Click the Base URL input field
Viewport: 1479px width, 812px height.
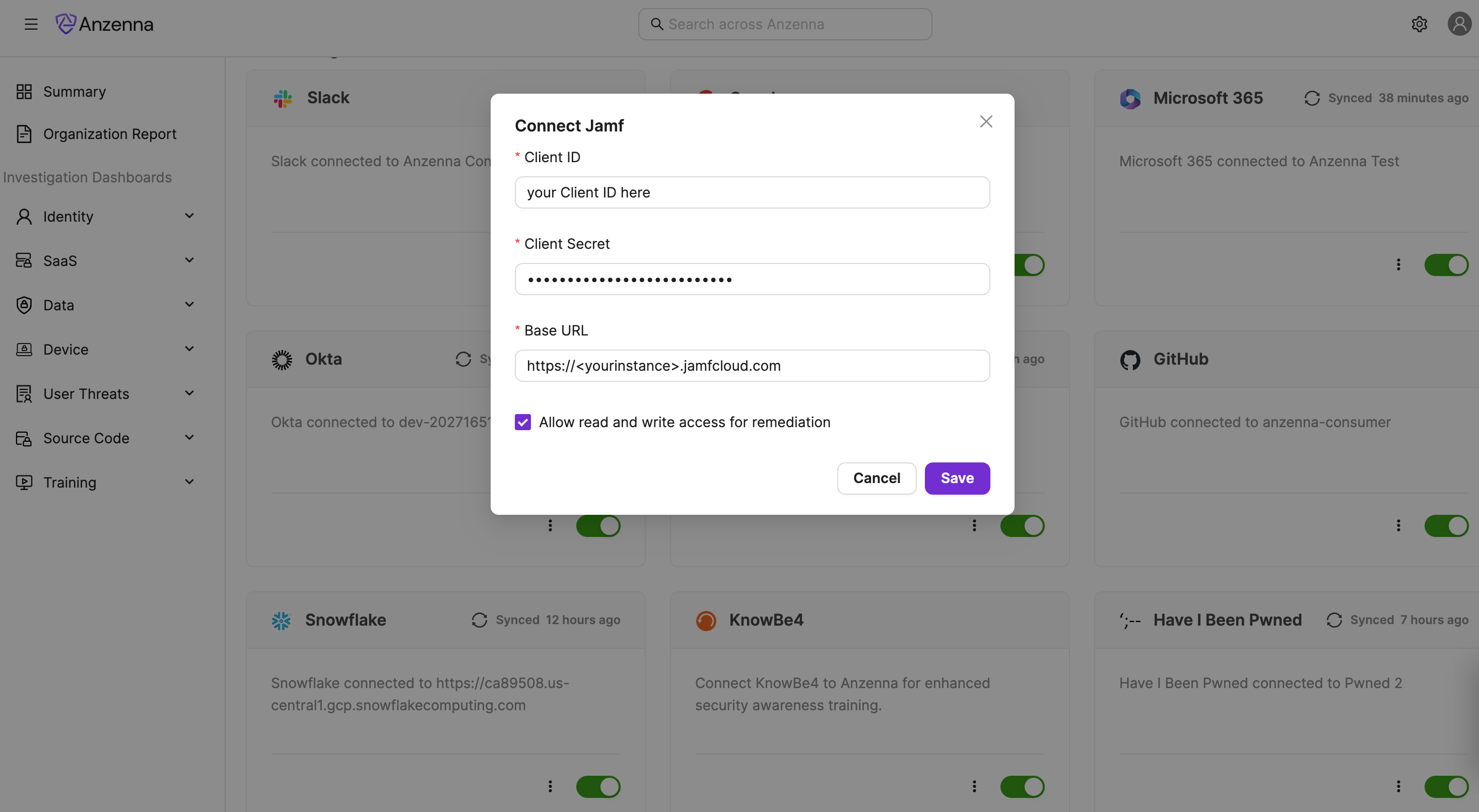pyautogui.click(x=752, y=366)
